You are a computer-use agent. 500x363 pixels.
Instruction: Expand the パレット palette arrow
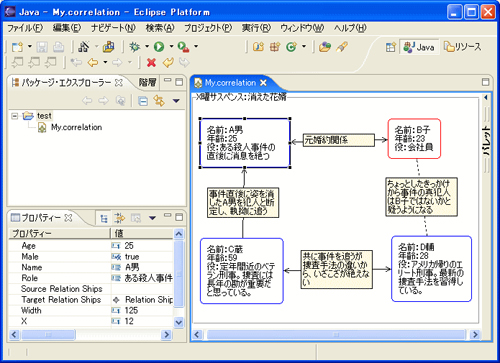(x=486, y=98)
